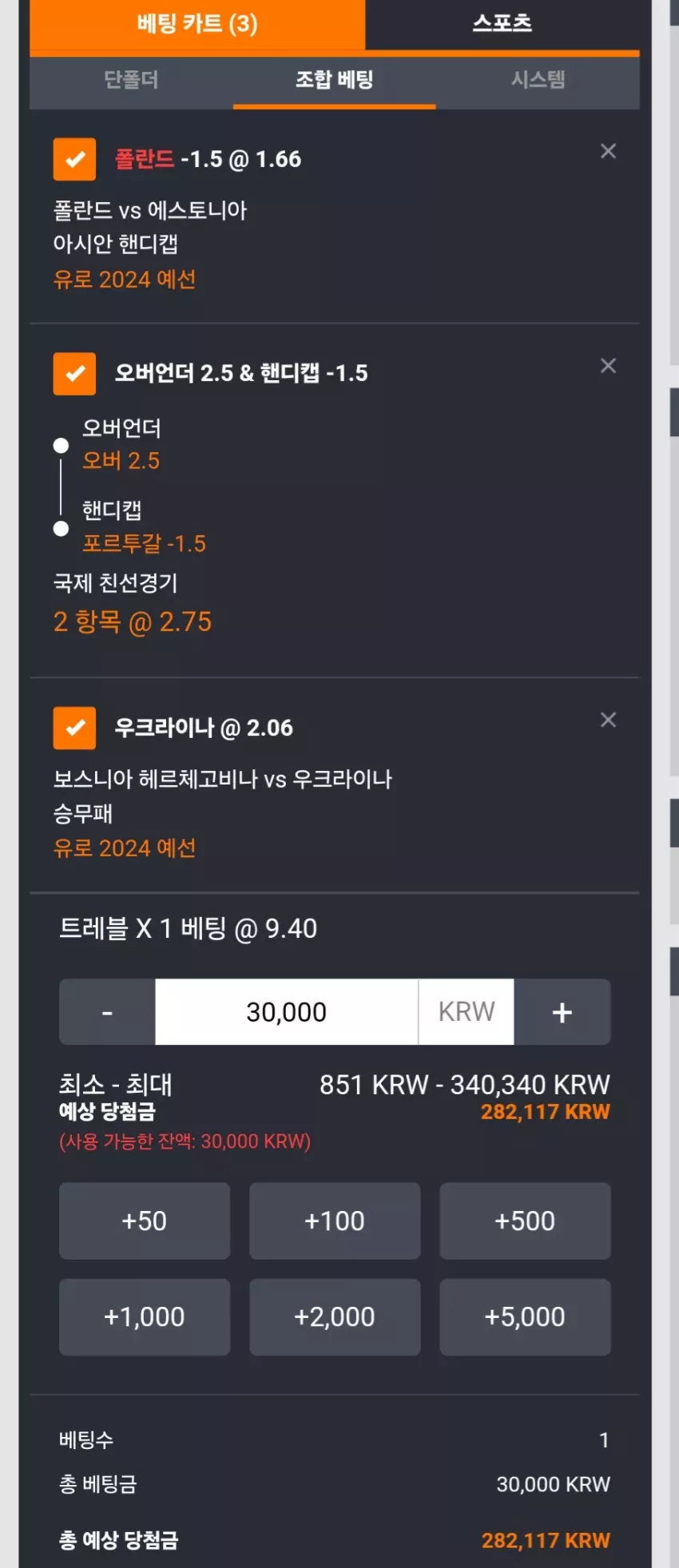Uncheck the 폴란드 -1.5 @ 1.66 selection
Screen dimensions: 679x1568
[x=74, y=159]
